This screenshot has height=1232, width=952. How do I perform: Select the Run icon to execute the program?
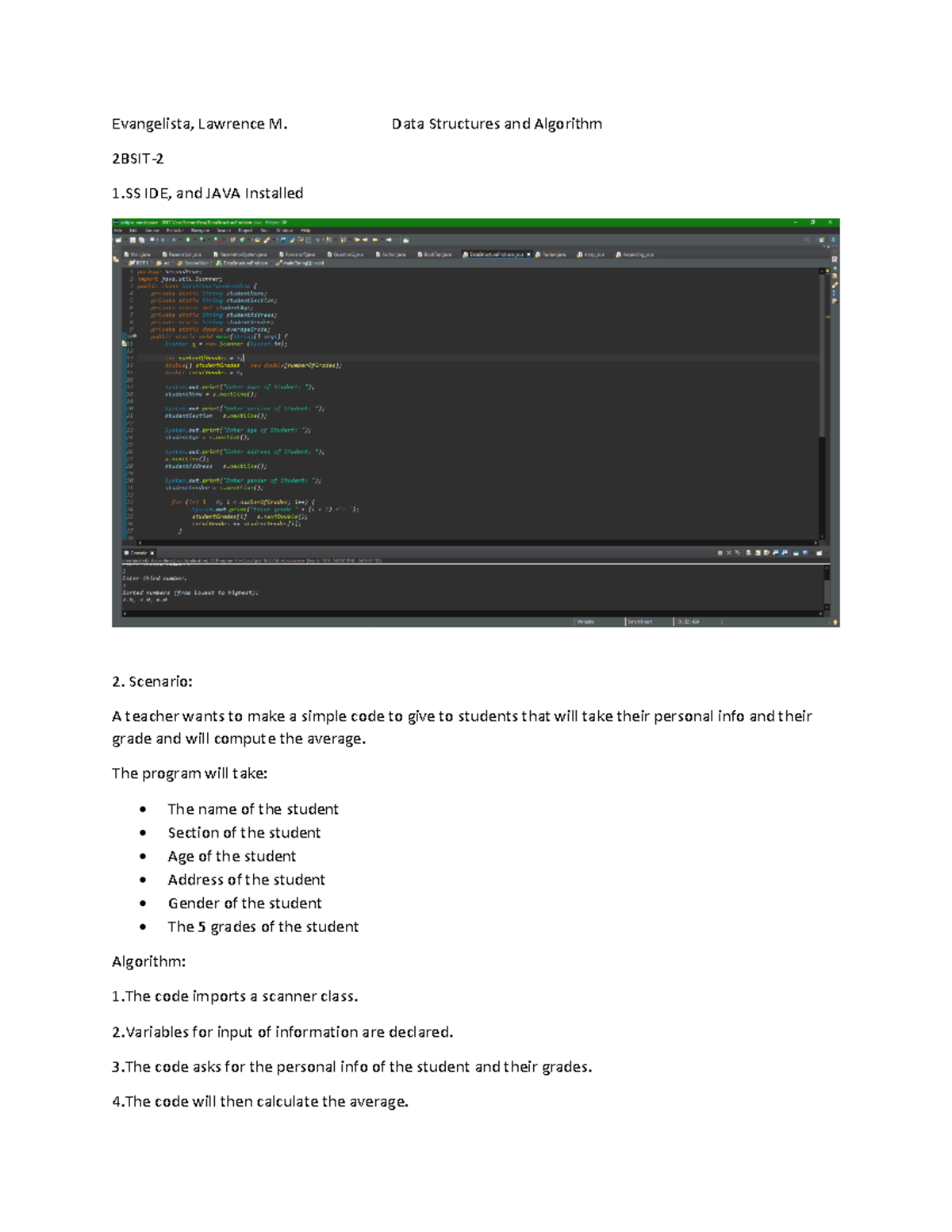tap(187, 240)
